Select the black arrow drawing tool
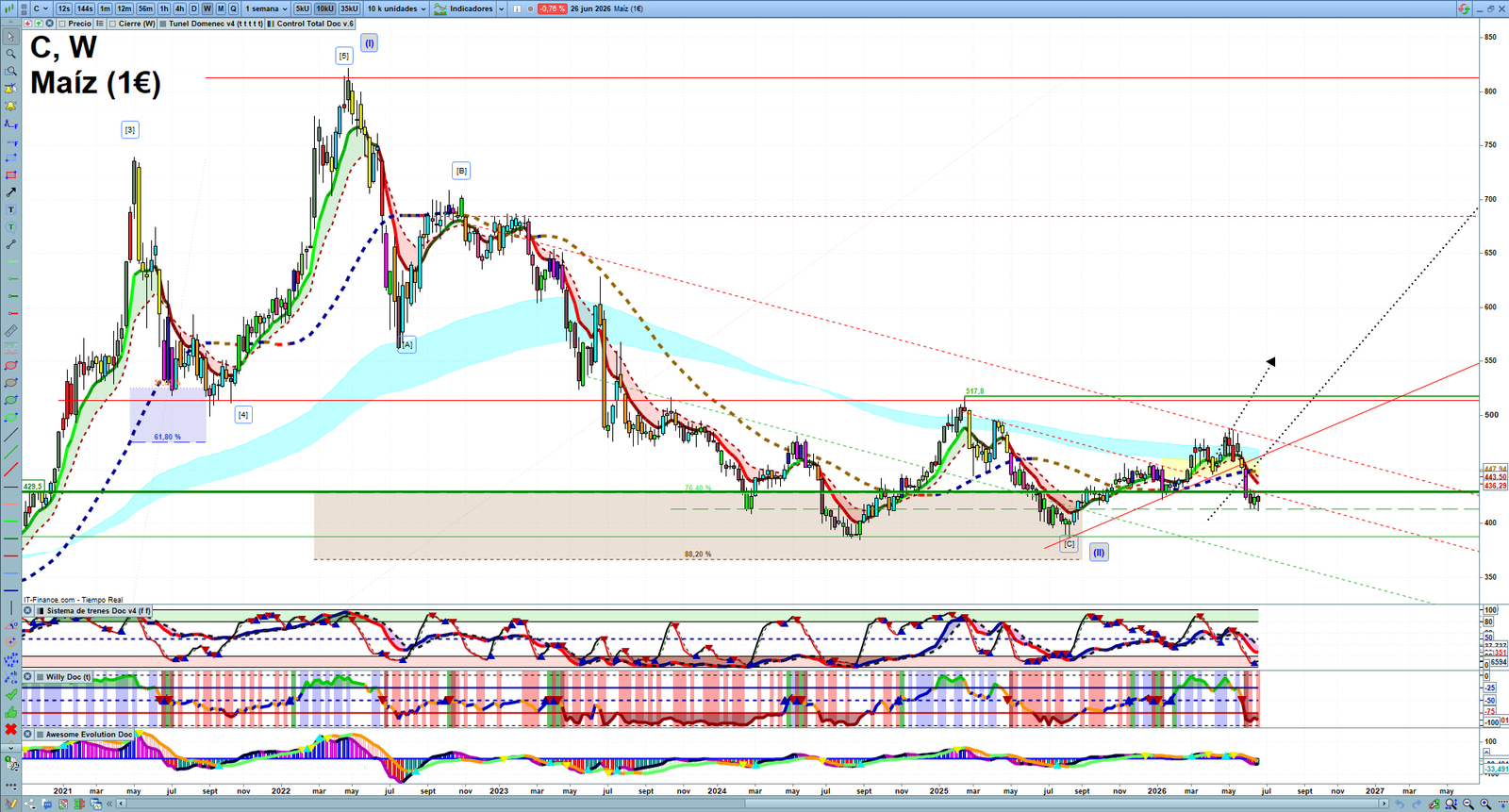This screenshot has height=812, width=1509. point(10,192)
